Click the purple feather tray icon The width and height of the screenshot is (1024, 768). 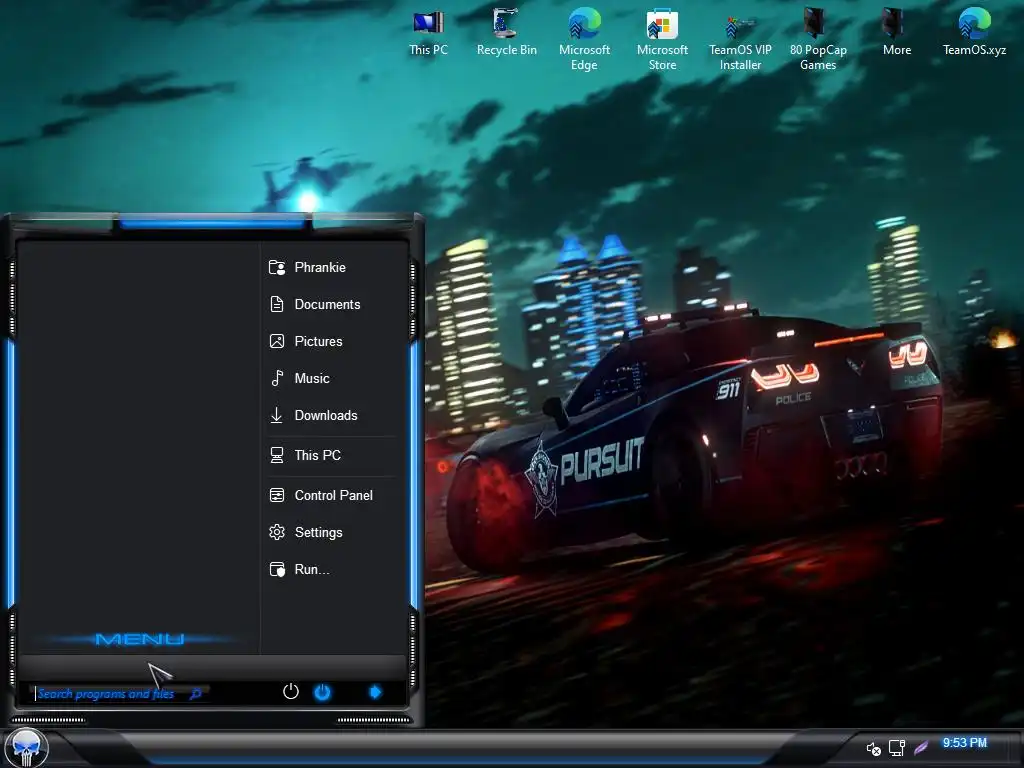[x=921, y=748]
